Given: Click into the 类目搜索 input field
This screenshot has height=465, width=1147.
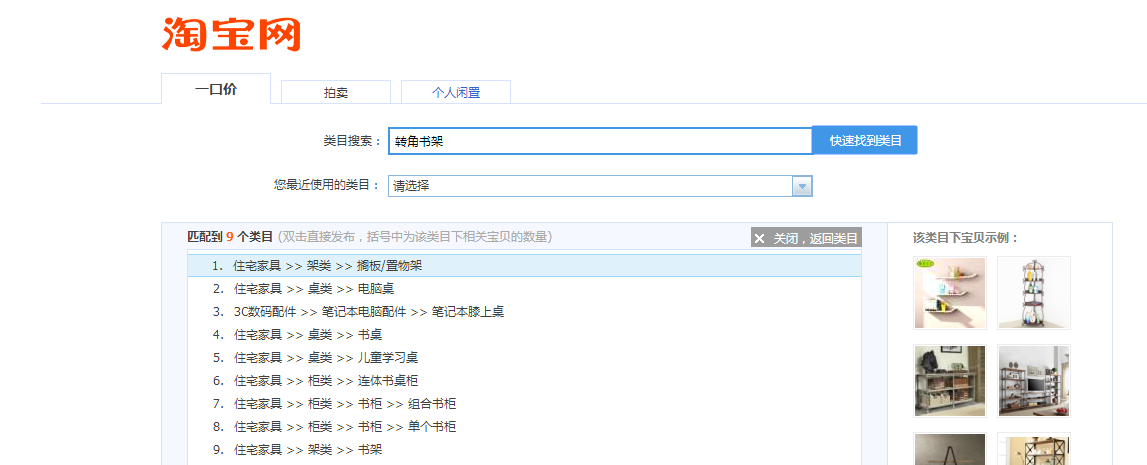Looking at the screenshot, I should click(x=600, y=141).
